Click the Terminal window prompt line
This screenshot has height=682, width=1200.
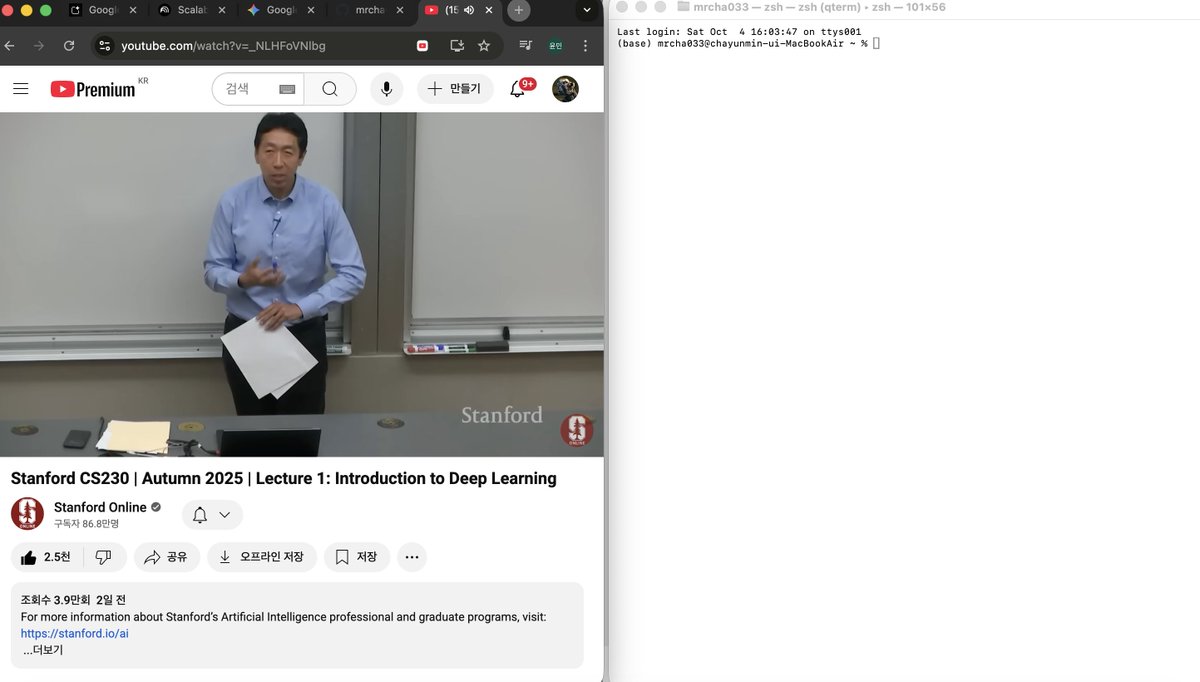(748, 43)
